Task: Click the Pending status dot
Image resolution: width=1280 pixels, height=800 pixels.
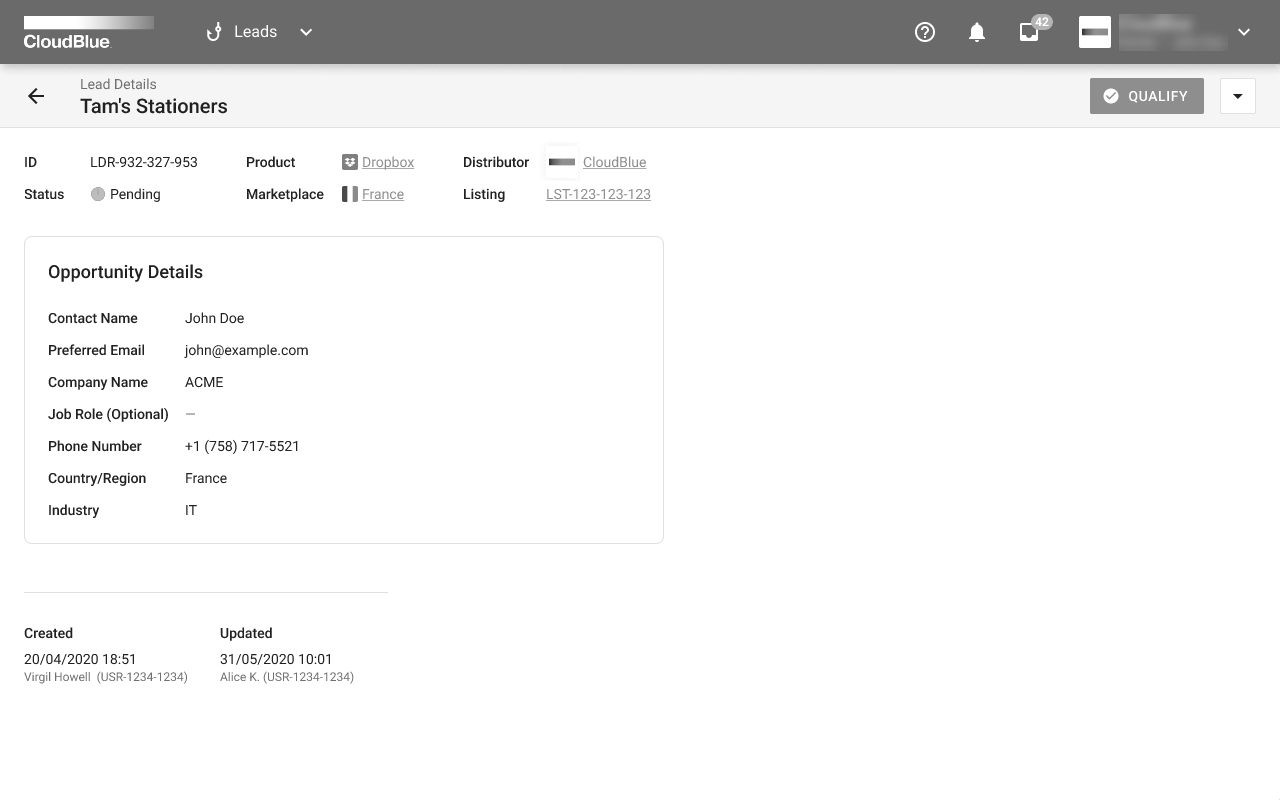Action: pos(98,194)
